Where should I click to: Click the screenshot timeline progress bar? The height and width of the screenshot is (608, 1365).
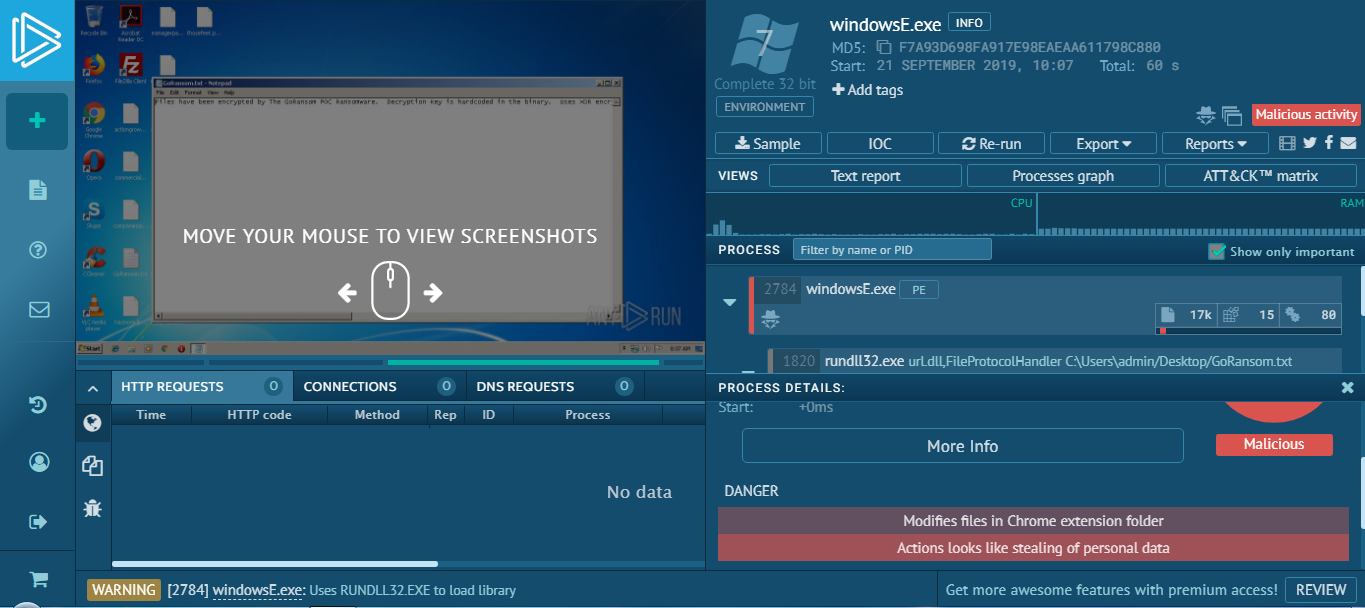390,362
